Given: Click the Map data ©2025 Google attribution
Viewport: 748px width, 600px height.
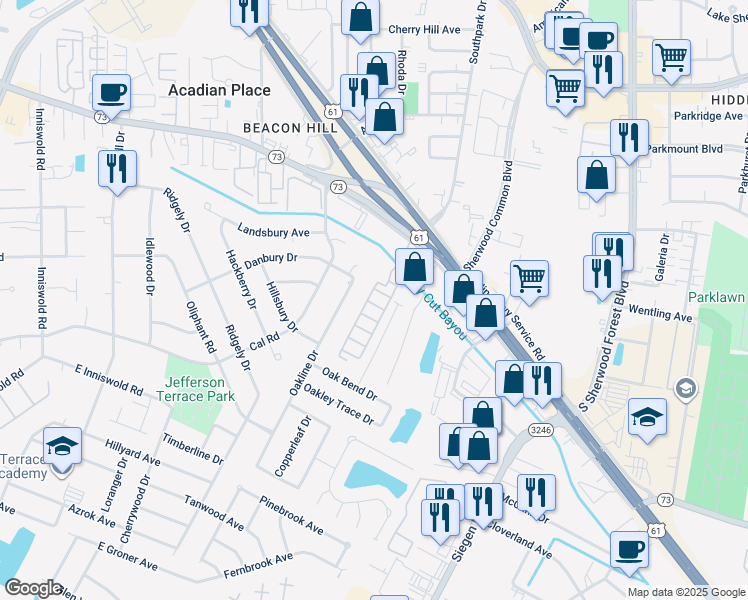Looking at the screenshot, I should (687, 592).
